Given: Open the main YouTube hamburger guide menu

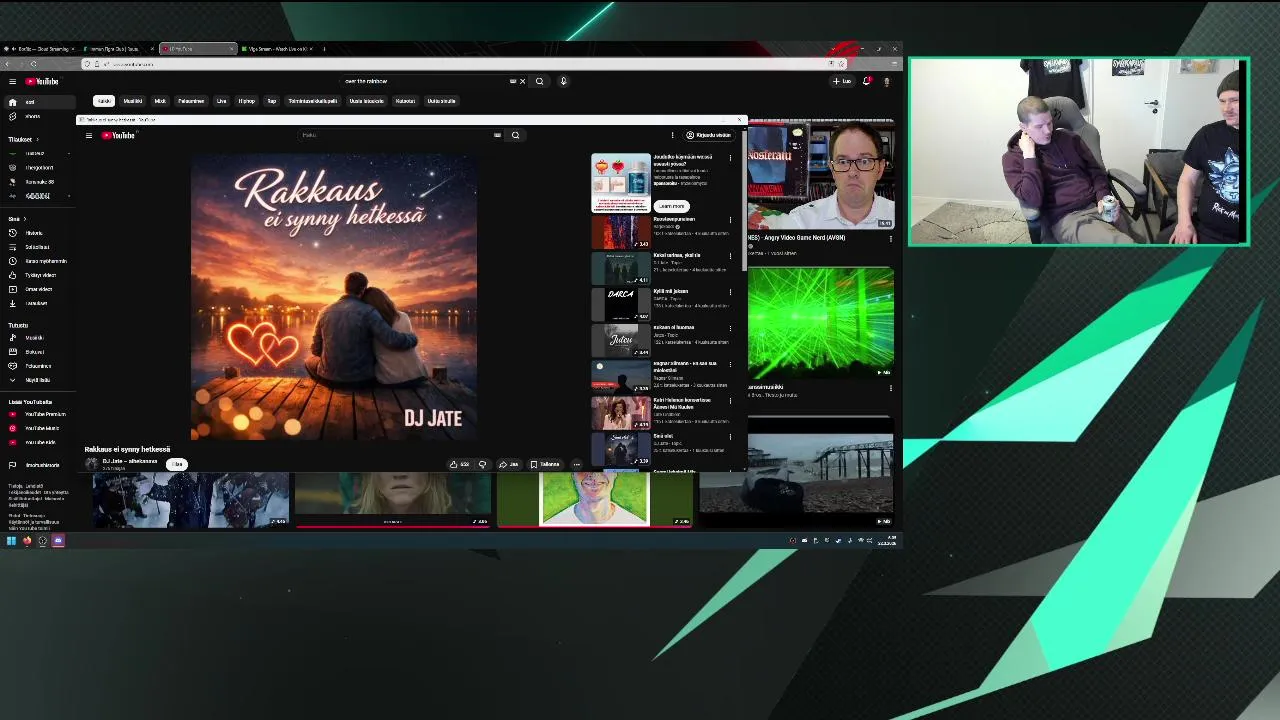Looking at the screenshot, I should [x=12, y=81].
